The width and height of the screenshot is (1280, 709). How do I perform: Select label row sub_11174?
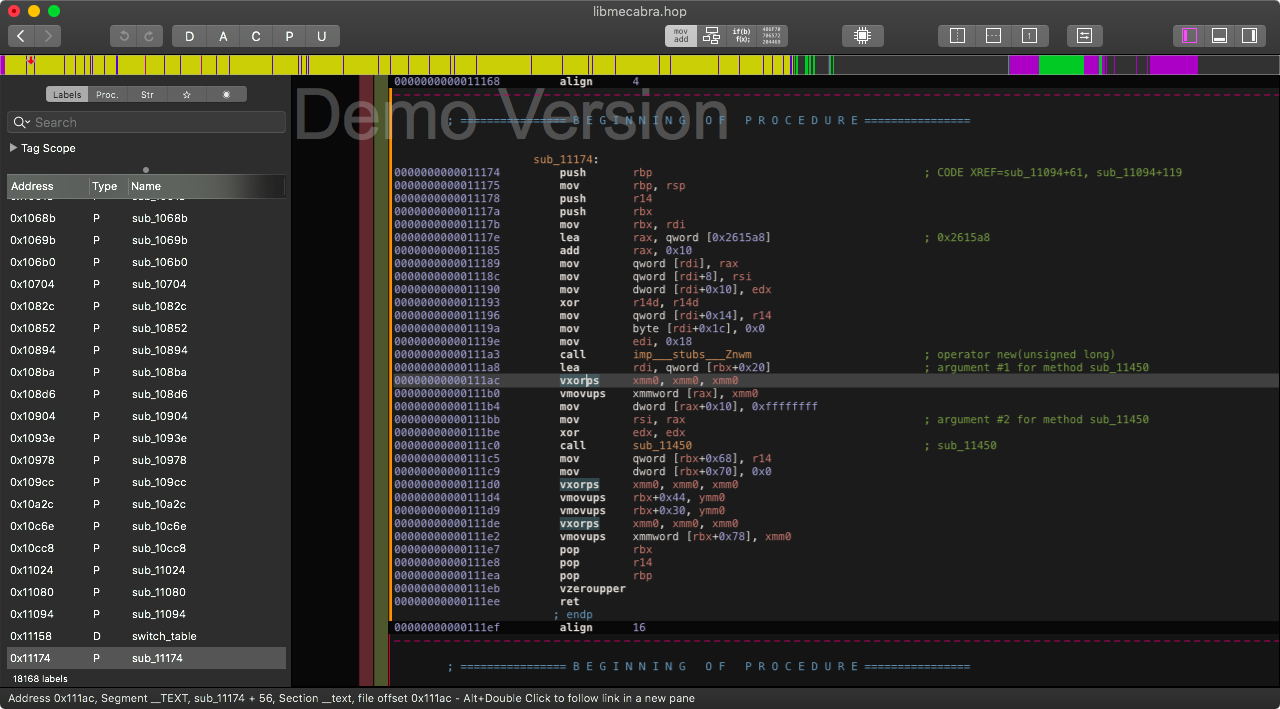pos(146,658)
